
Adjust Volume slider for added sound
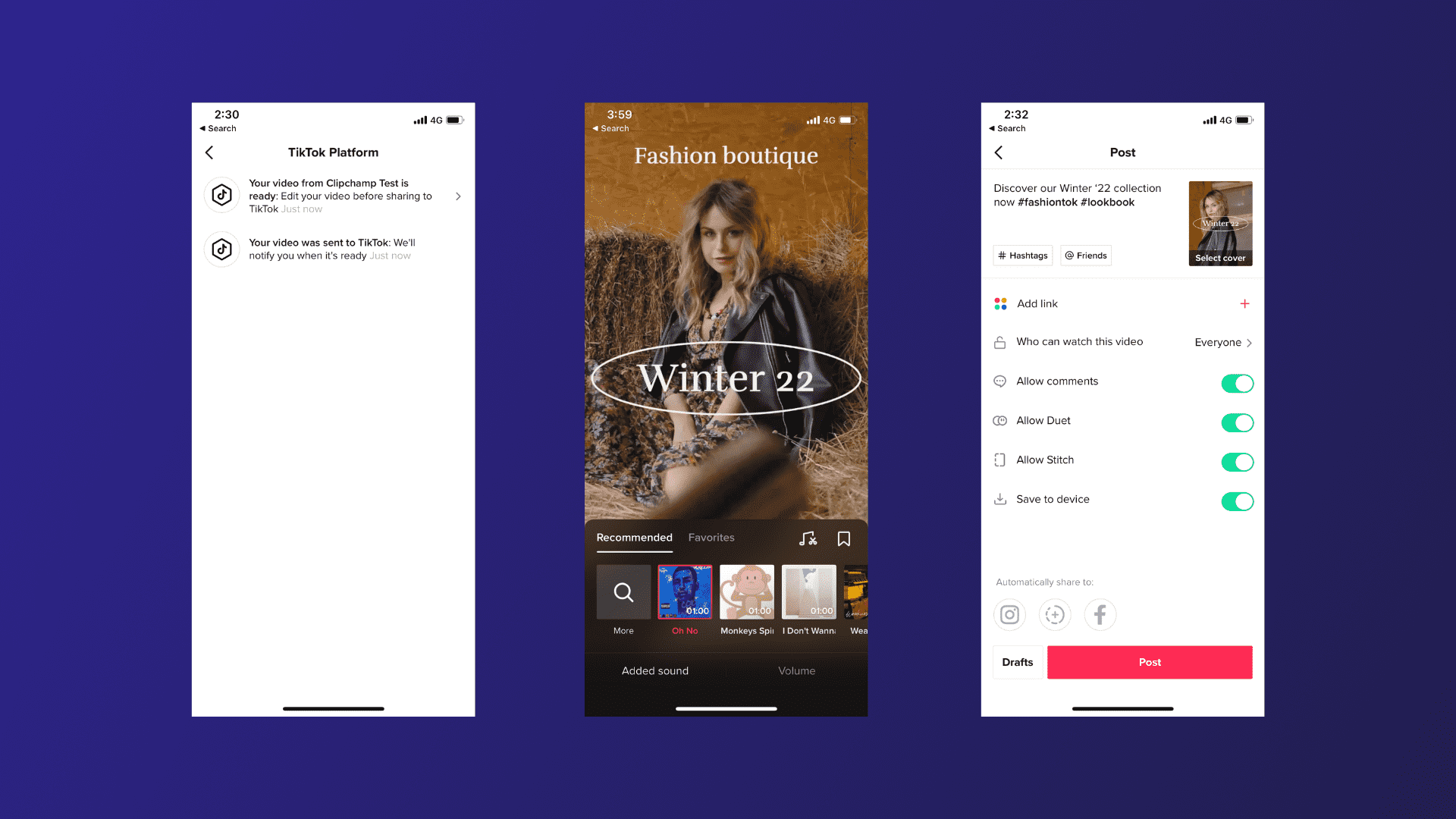(796, 670)
